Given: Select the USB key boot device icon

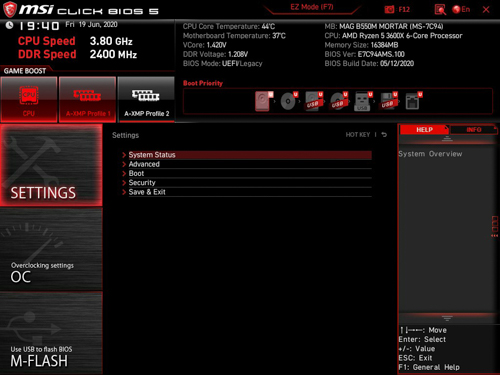Looking at the screenshot, I should [x=362, y=101].
